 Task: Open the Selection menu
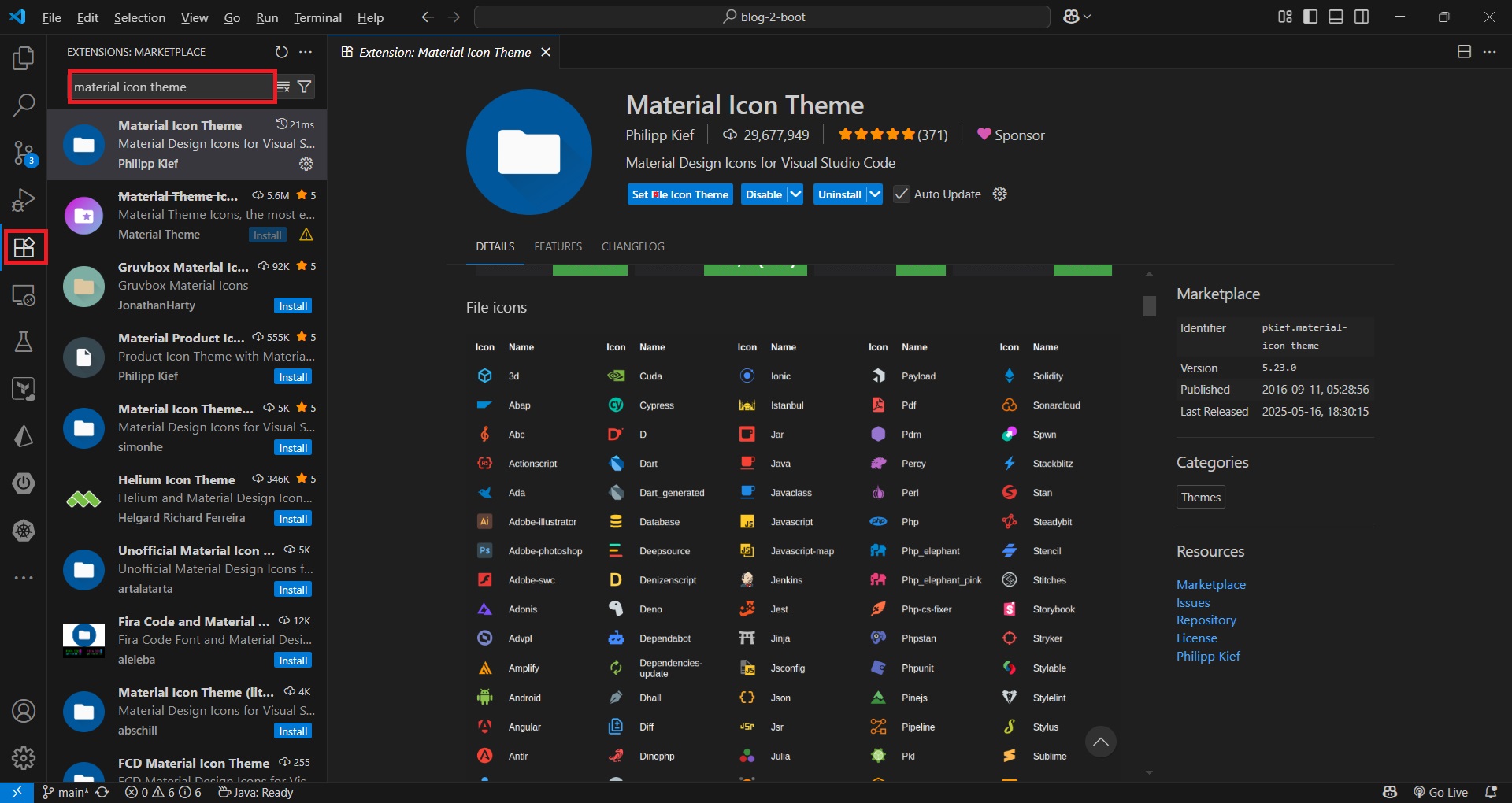pyautogui.click(x=139, y=17)
